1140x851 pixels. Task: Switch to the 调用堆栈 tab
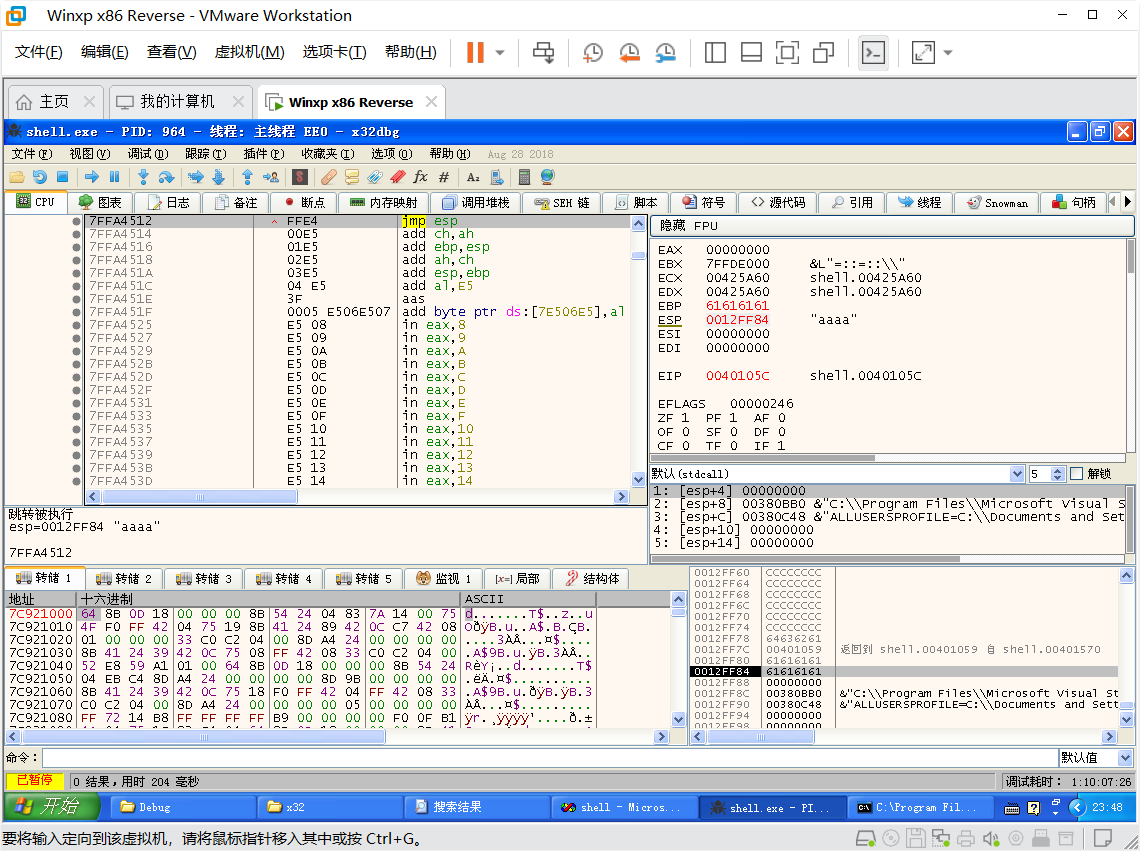coord(476,203)
